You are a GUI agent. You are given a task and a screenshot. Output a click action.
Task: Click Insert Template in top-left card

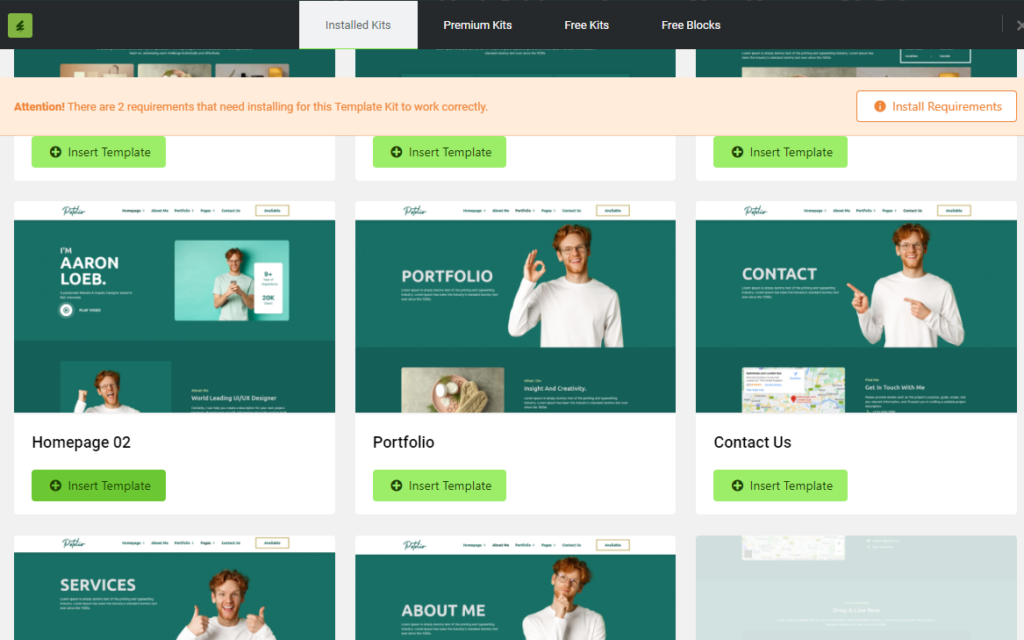click(98, 152)
